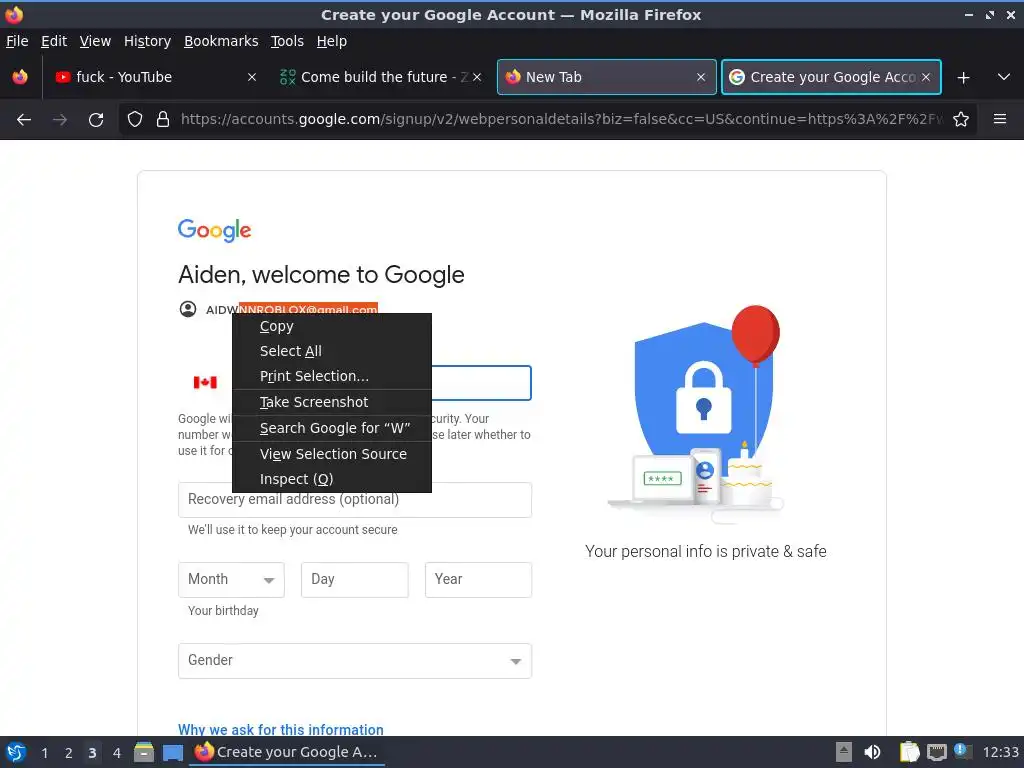Open the volume speaker tray icon
1024x768 pixels.
872,752
